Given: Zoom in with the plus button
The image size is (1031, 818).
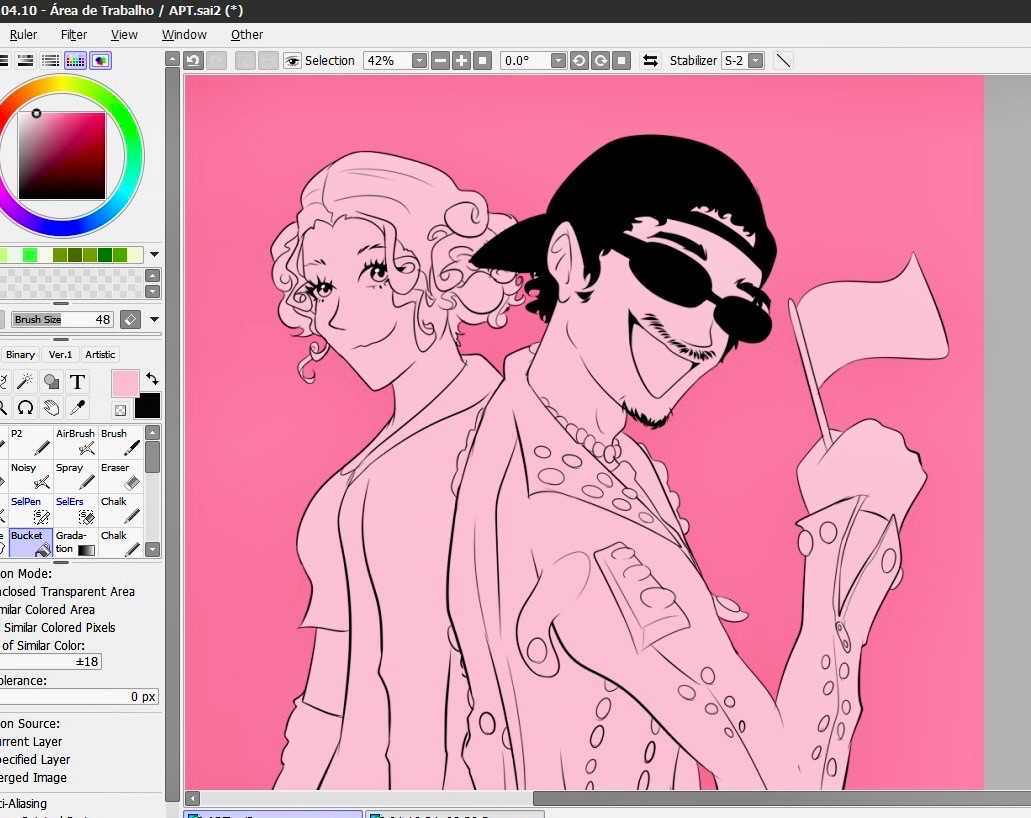Looking at the screenshot, I should [x=462, y=60].
